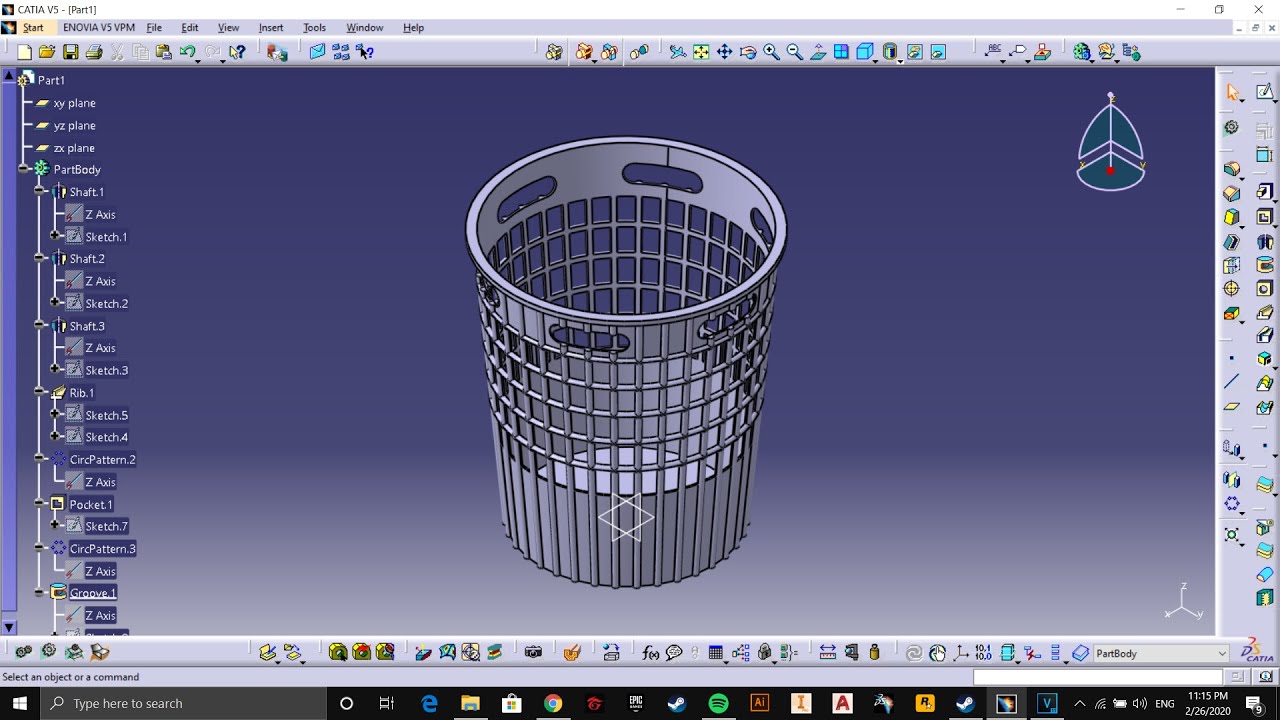Toggle the Hide/Show icon
The image size is (1280, 720).
914,52
